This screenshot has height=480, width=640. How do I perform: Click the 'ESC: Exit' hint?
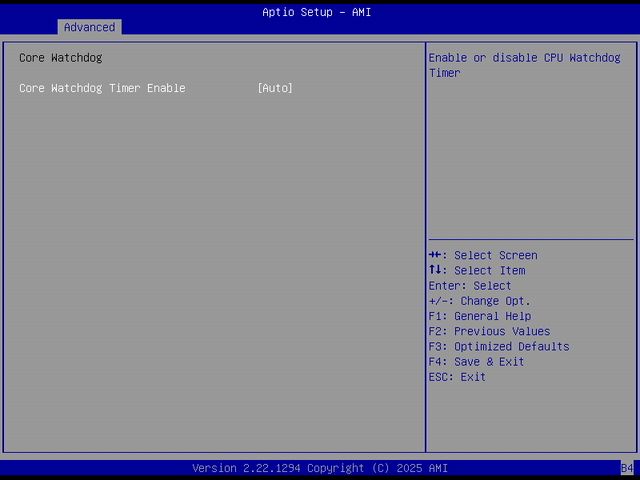click(x=457, y=377)
